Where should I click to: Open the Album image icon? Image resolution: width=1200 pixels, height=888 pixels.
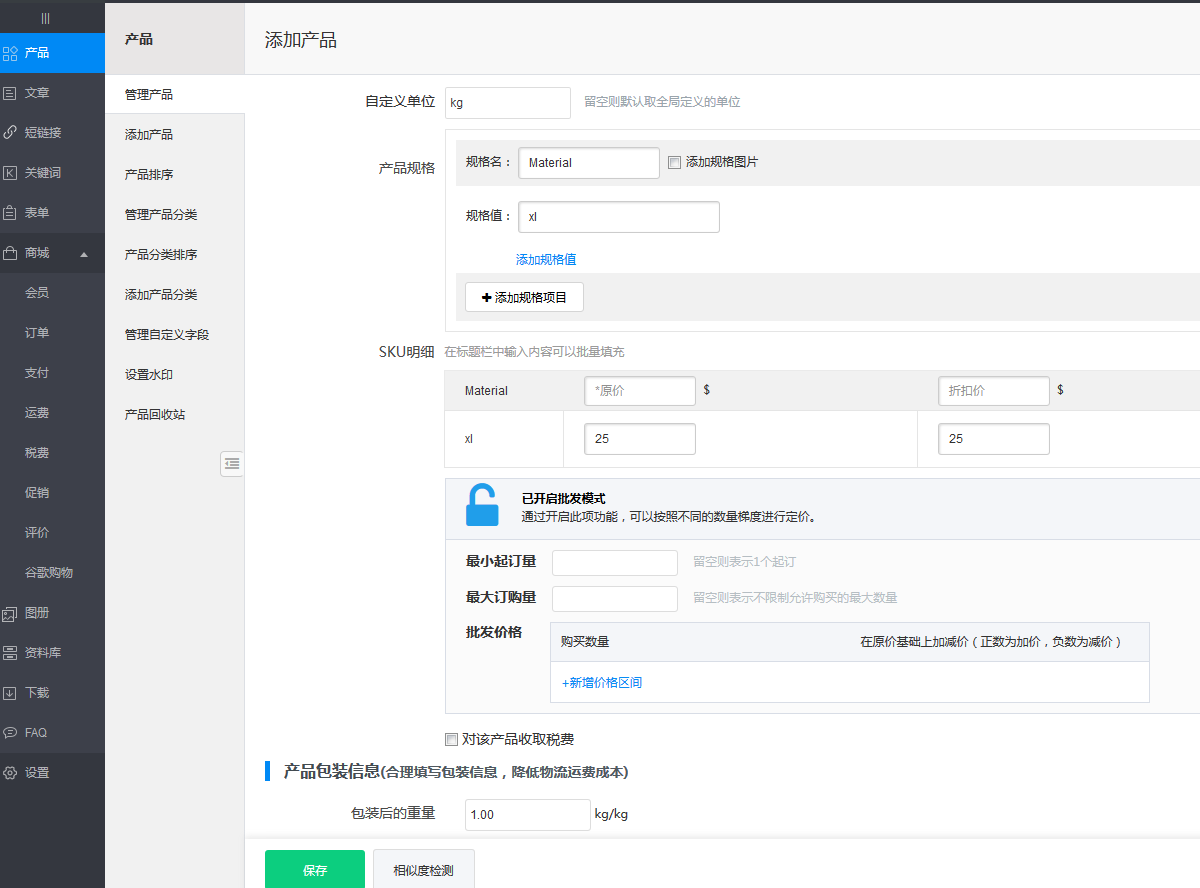click(10, 613)
